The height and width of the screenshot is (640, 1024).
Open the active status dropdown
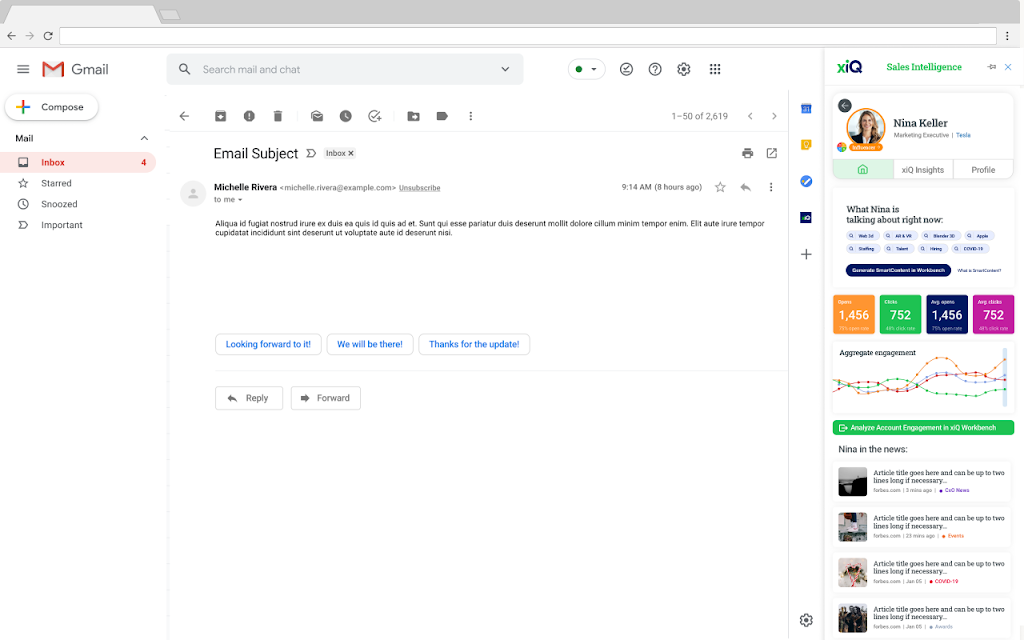pyautogui.click(x=586, y=69)
